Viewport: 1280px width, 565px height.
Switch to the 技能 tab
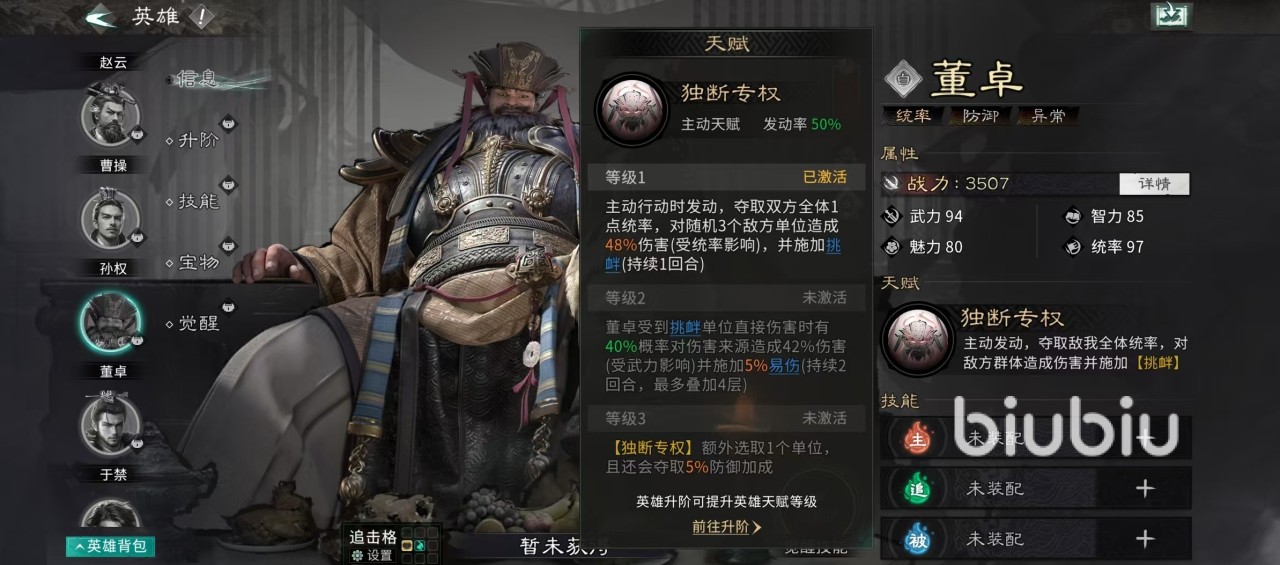tap(199, 201)
